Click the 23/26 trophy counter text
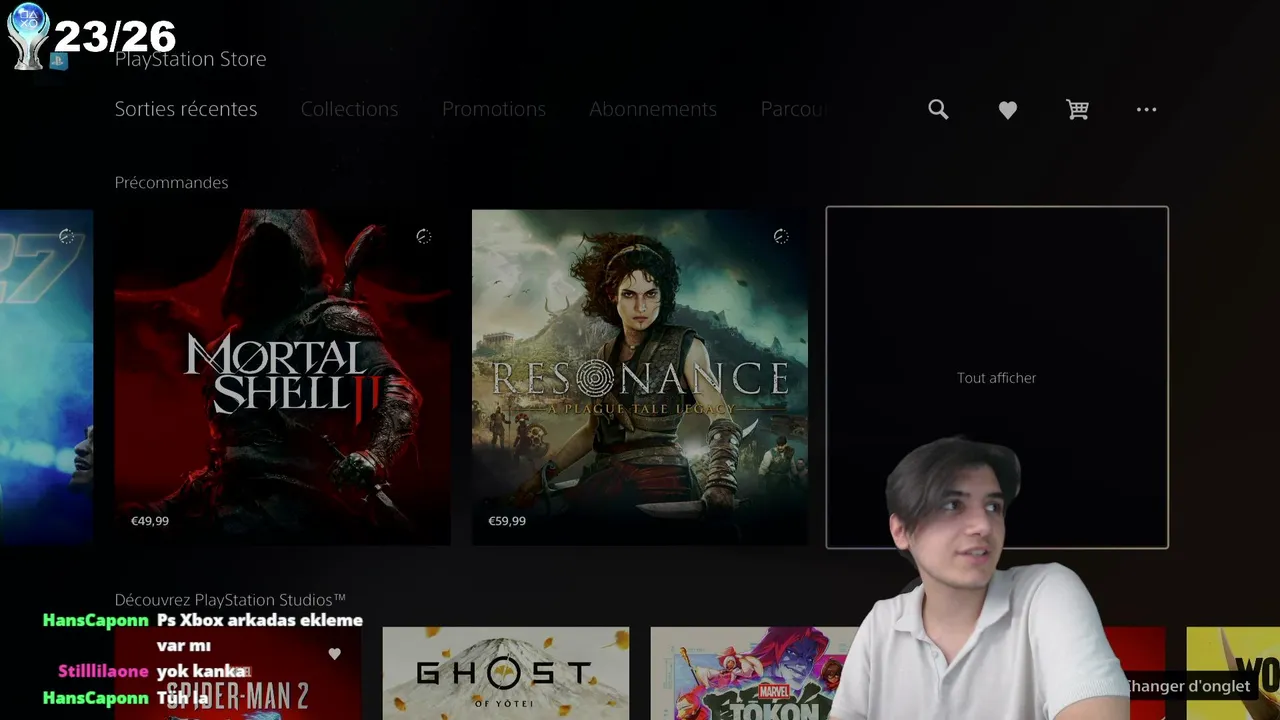Image resolution: width=1280 pixels, height=720 pixels. click(115, 37)
